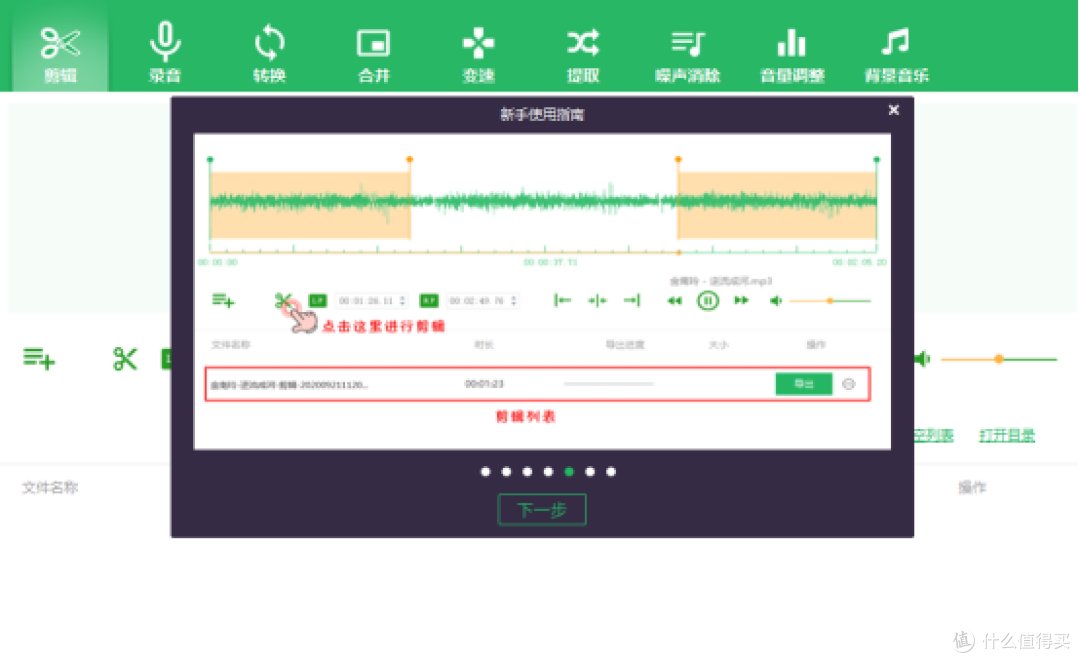Jump to the third guide page dot

(x=527, y=472)
